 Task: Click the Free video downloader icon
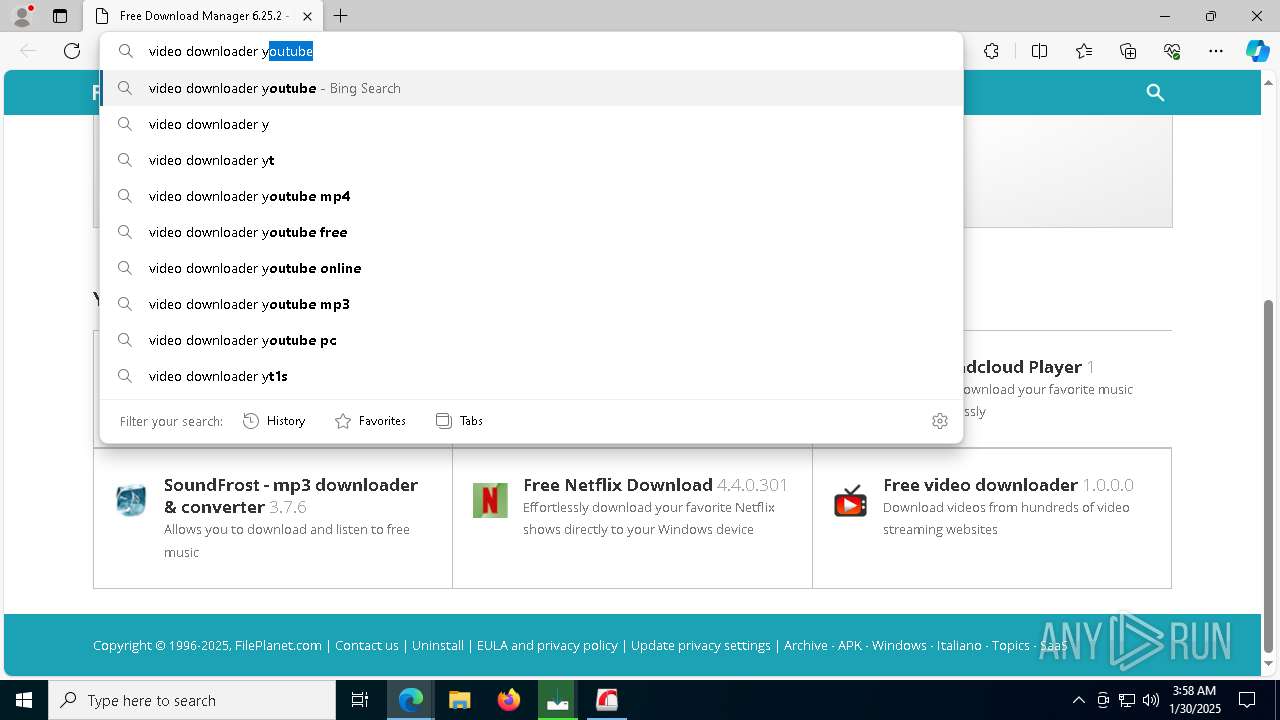point(850,500)
